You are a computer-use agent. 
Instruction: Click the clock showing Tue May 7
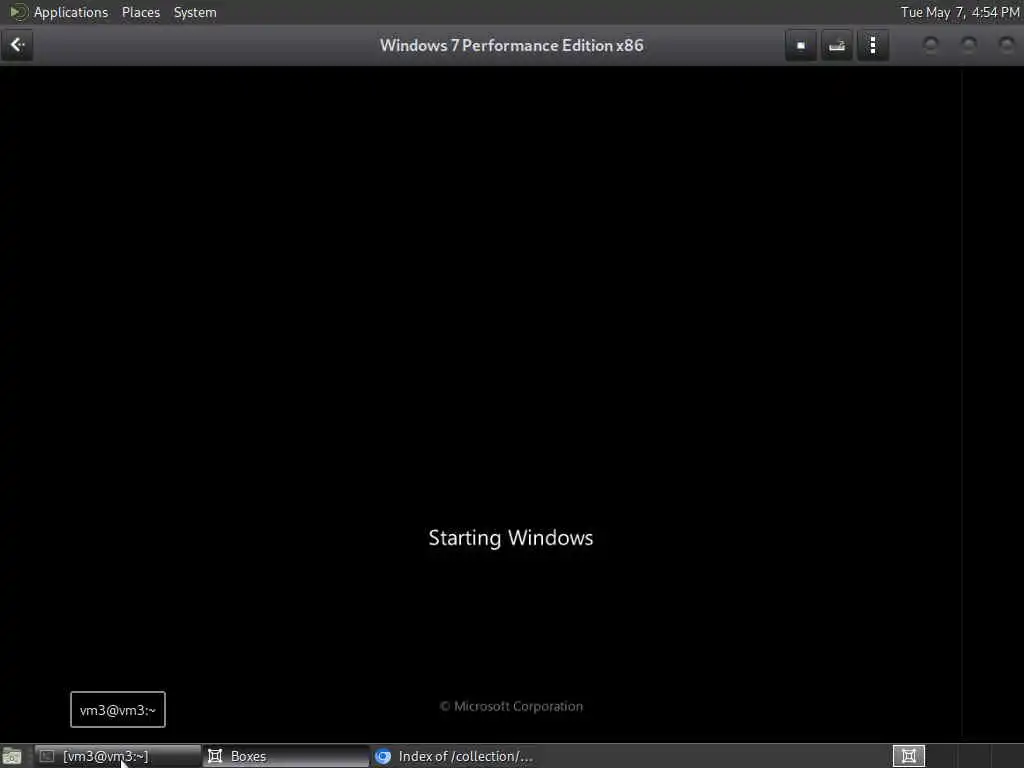pos(960,12)
